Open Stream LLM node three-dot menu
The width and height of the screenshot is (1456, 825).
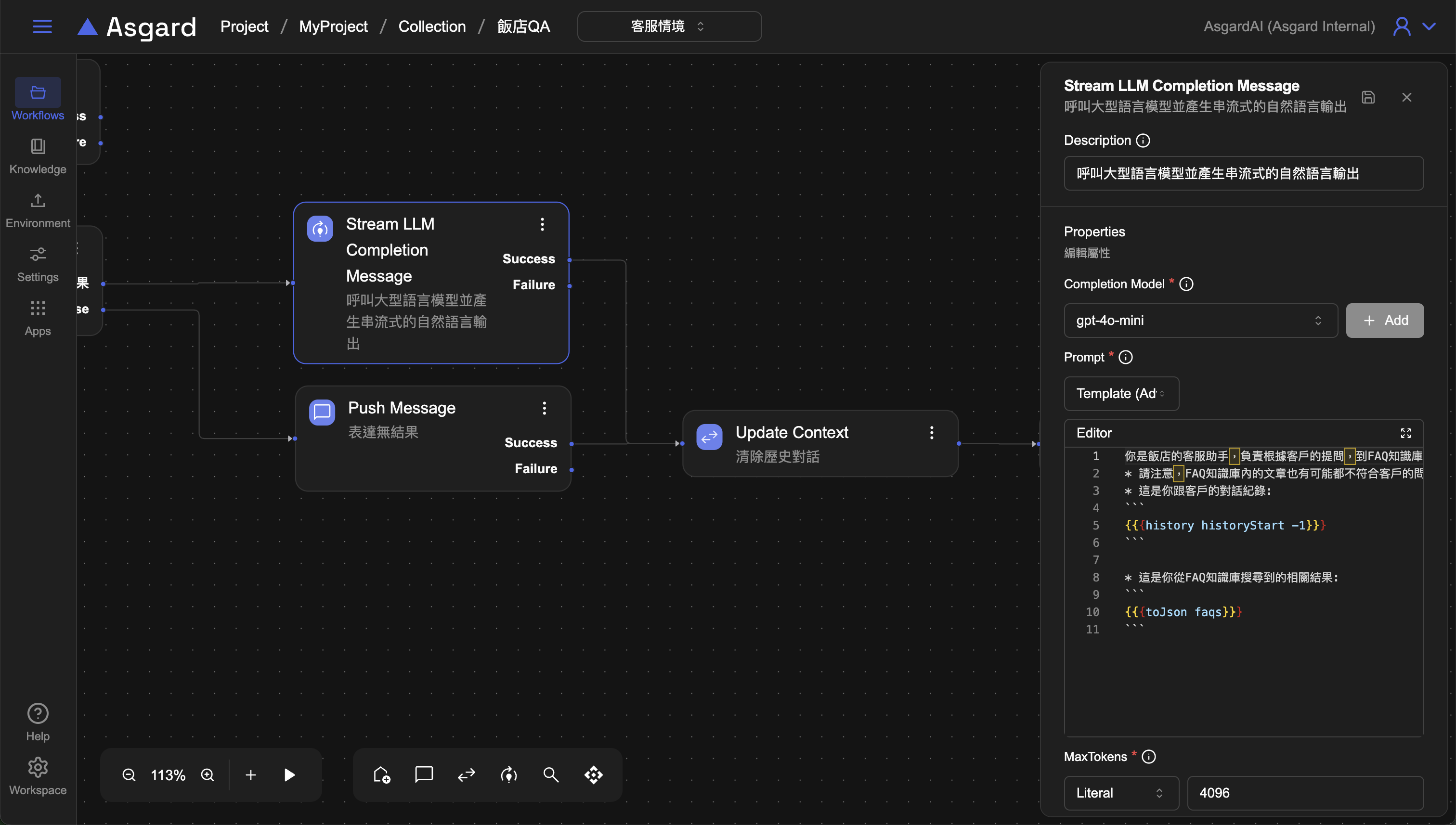pyautogui.click(x=542, y=224)
